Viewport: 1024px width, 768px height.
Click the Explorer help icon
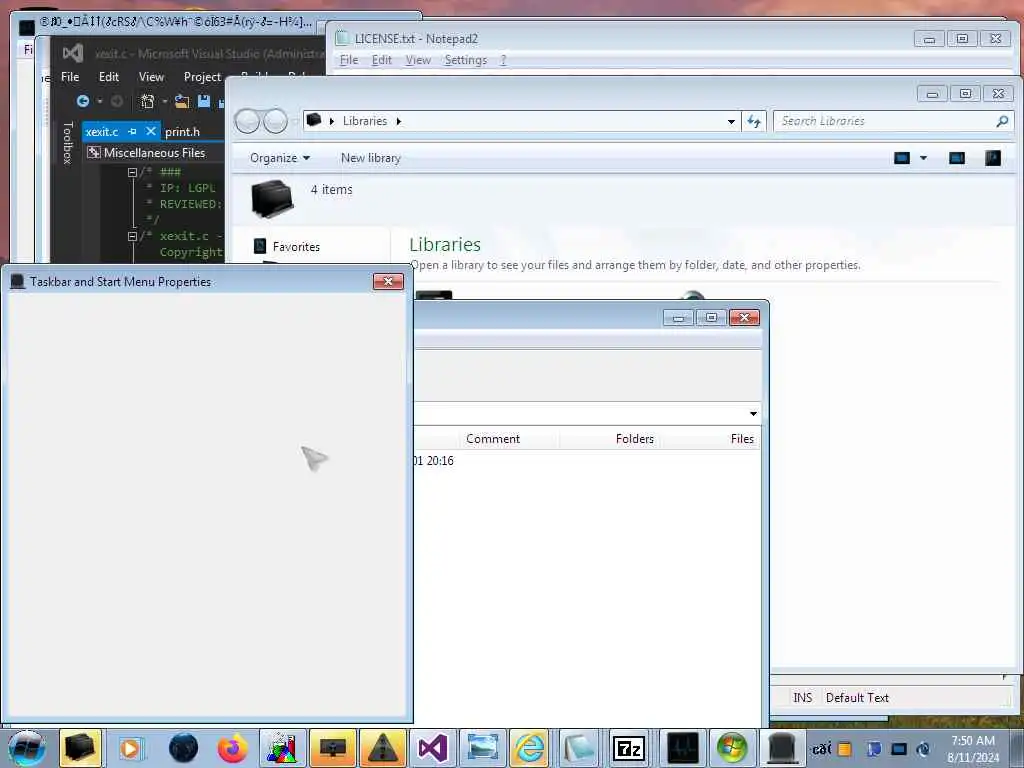click(993, 158)
